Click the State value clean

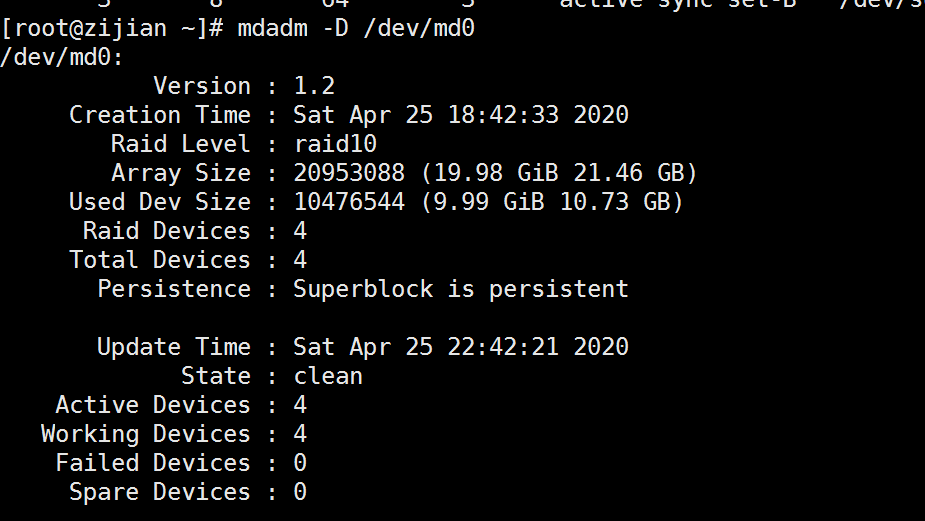pos(328,376)
